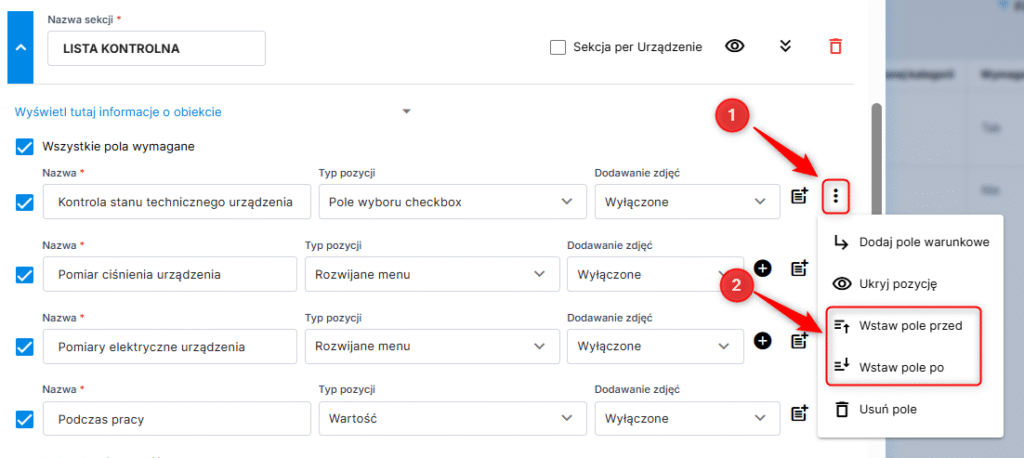Choose Dodaj pole warunkowe menu entry

point(910,242)
